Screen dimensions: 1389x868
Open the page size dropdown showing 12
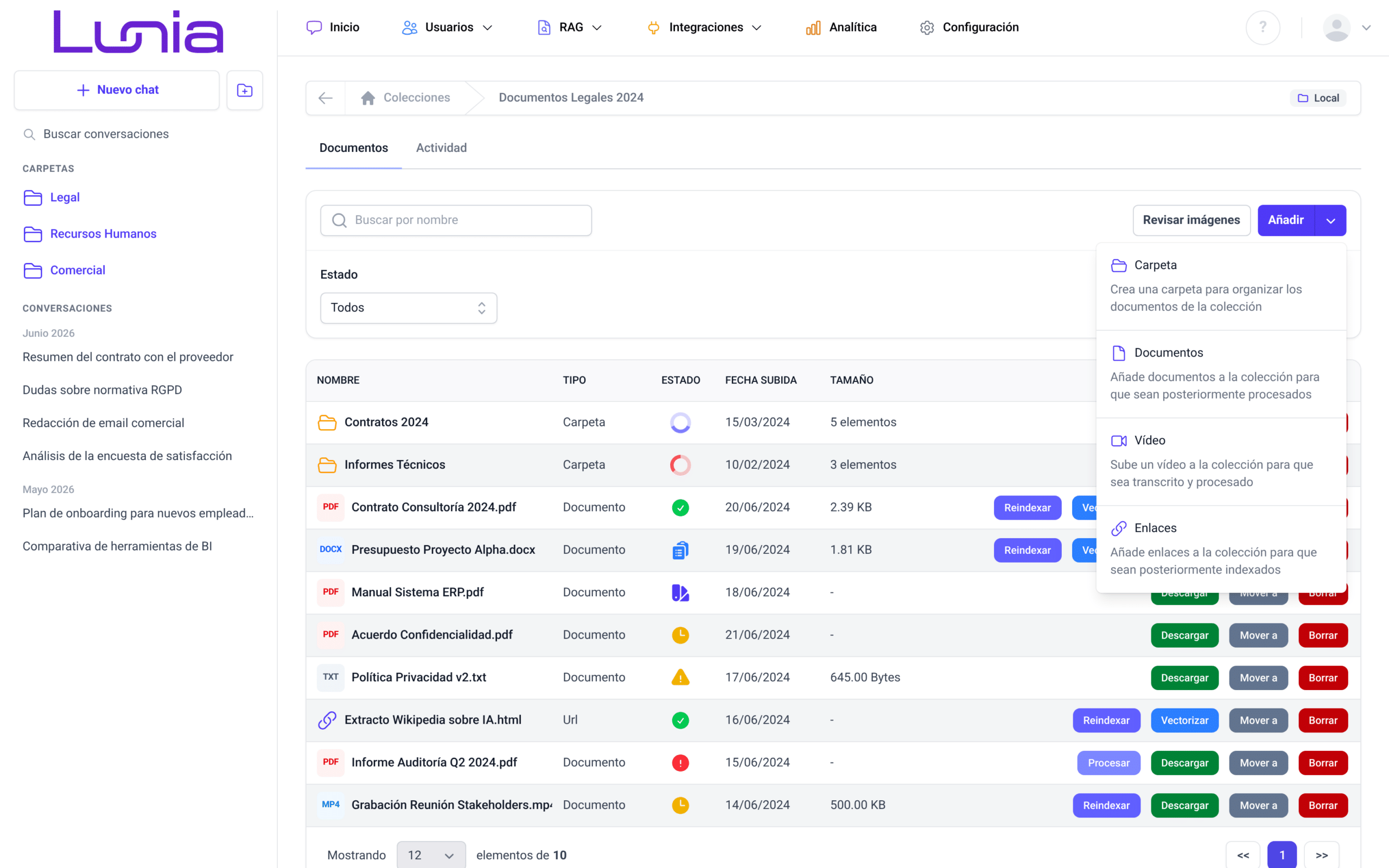[x=431, y=856]
